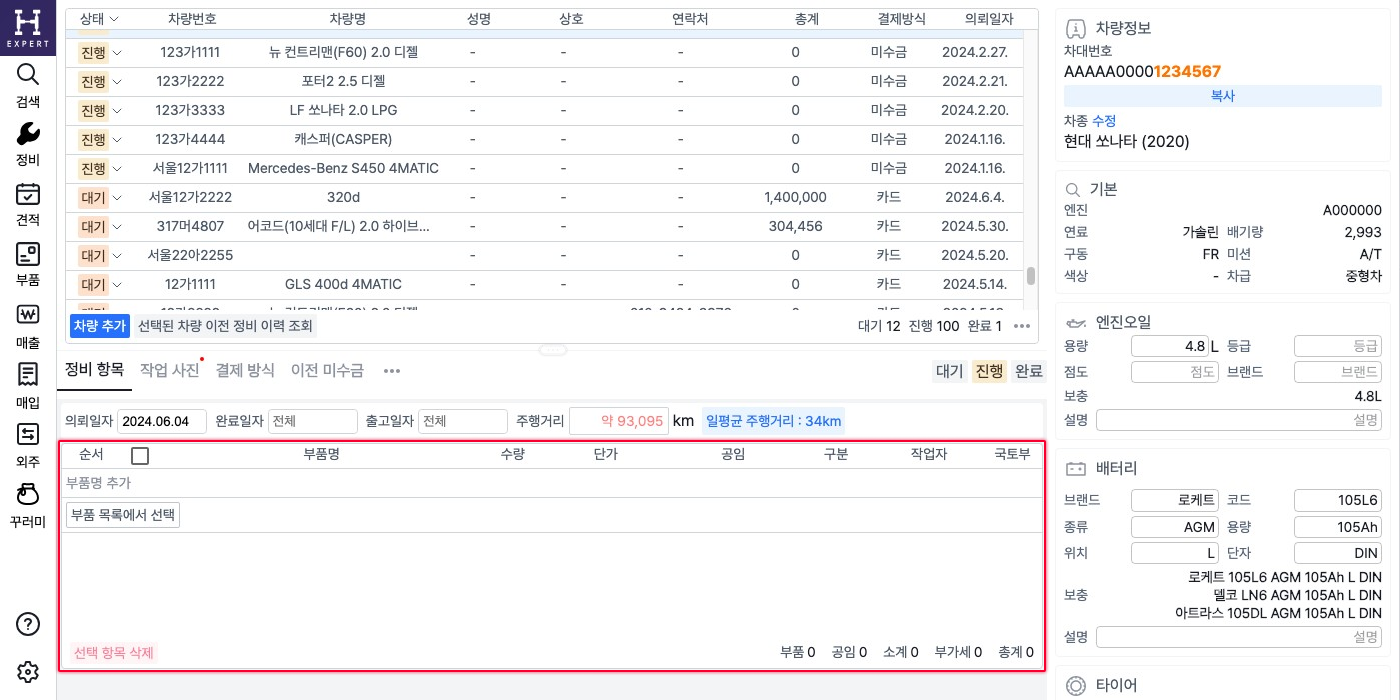
Task: Check the select-all checkbox beside 순서
Action: (140, 456)
